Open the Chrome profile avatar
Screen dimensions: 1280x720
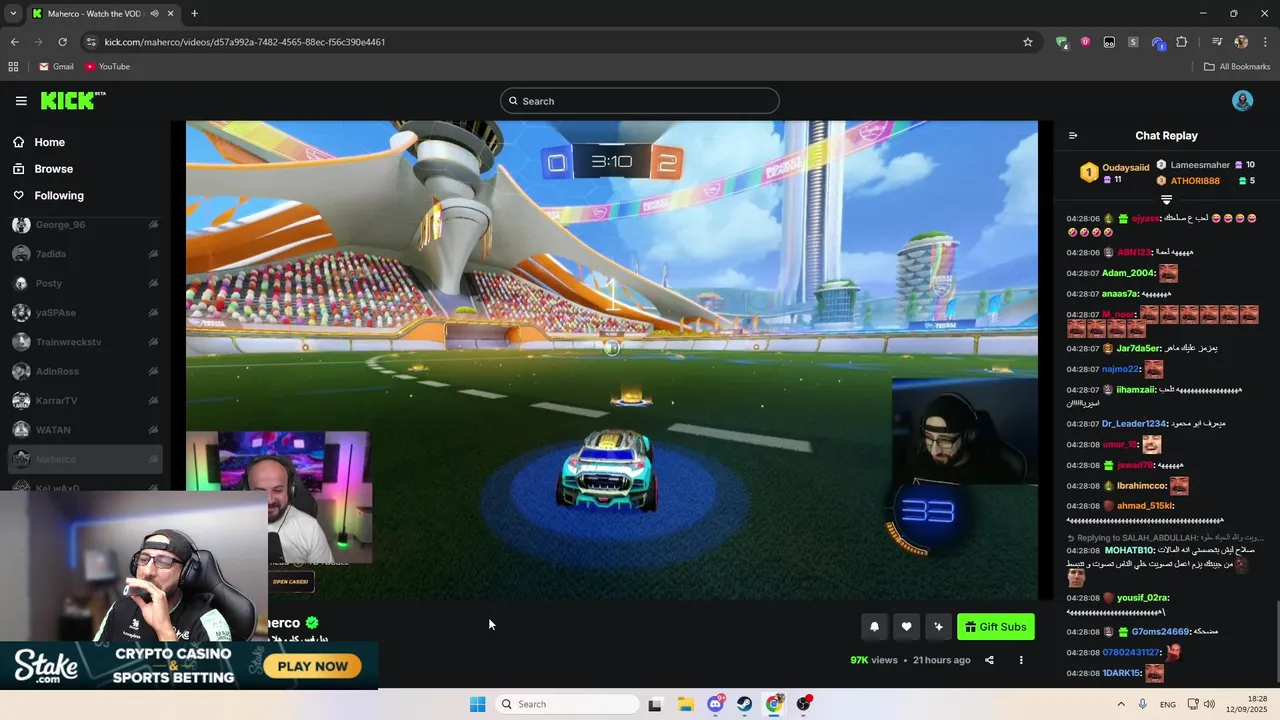coord(1241,42)
